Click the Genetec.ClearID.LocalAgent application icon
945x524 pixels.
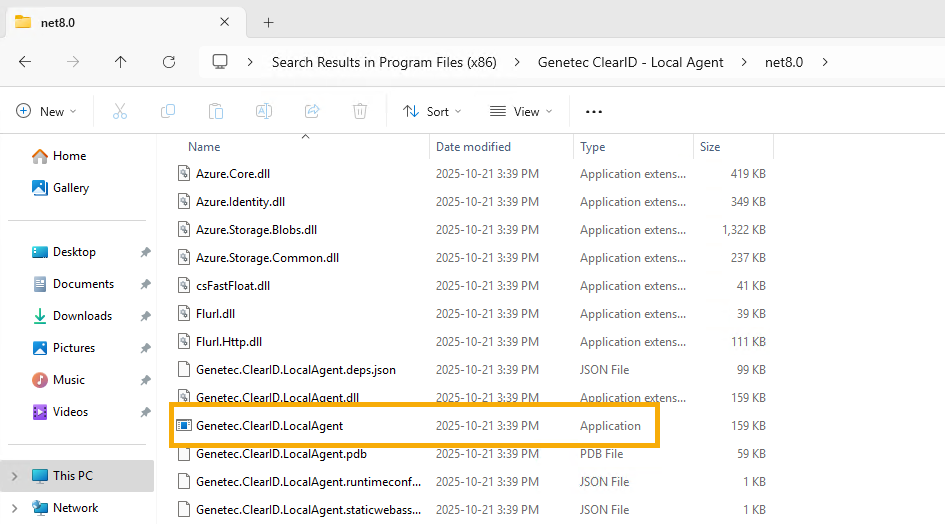point(184,426)
